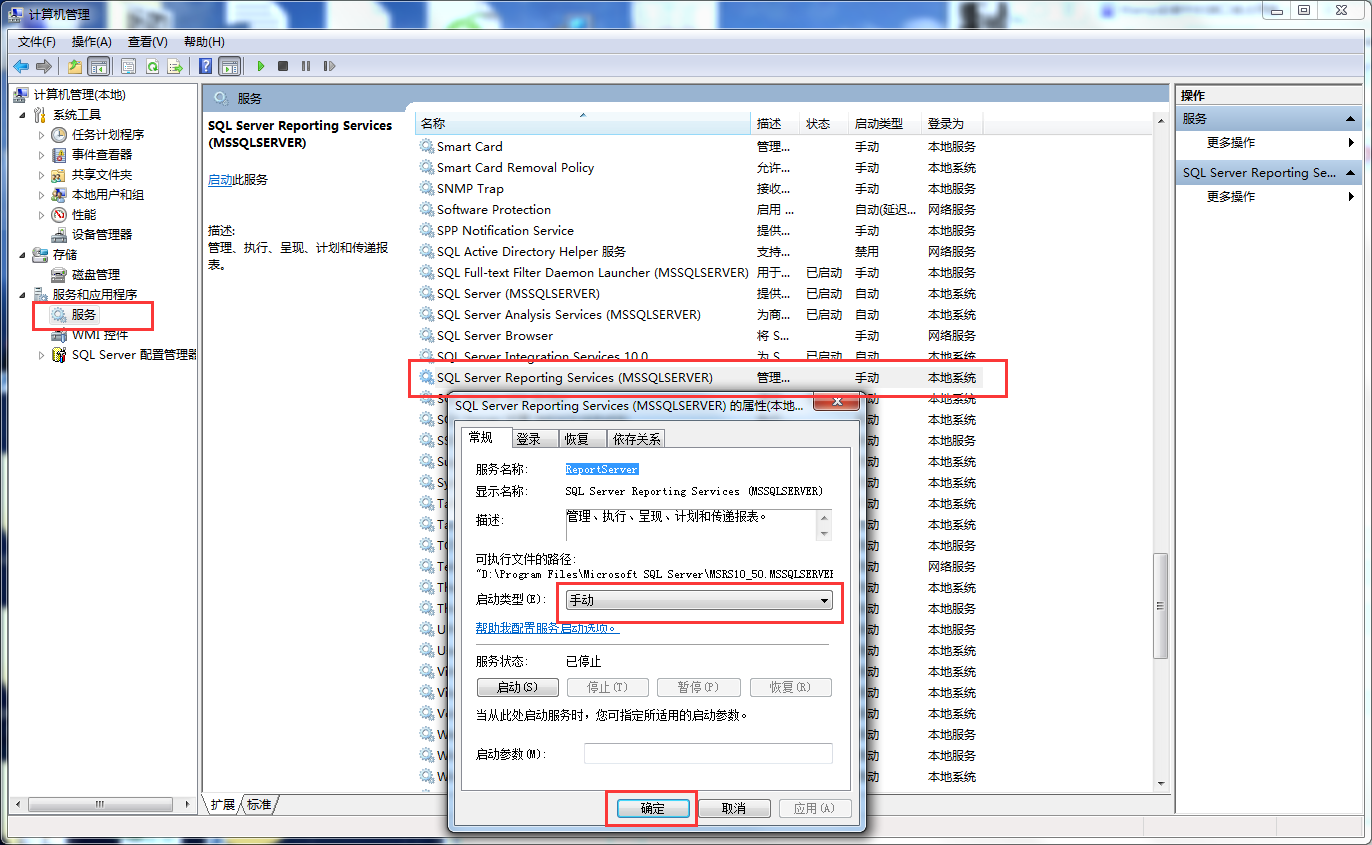Expand 更多操作 under 服务 in actions pane
The image size is (1372, 845).
pos(1270,143)
